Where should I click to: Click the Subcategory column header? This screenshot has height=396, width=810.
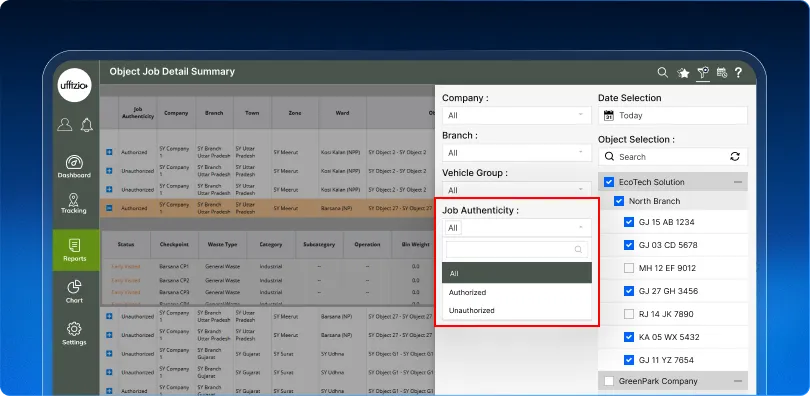click(x=320, y=245)
